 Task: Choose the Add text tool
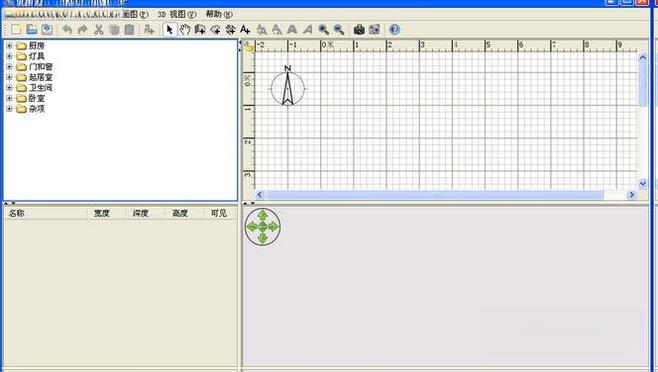[x=245, y=29]
